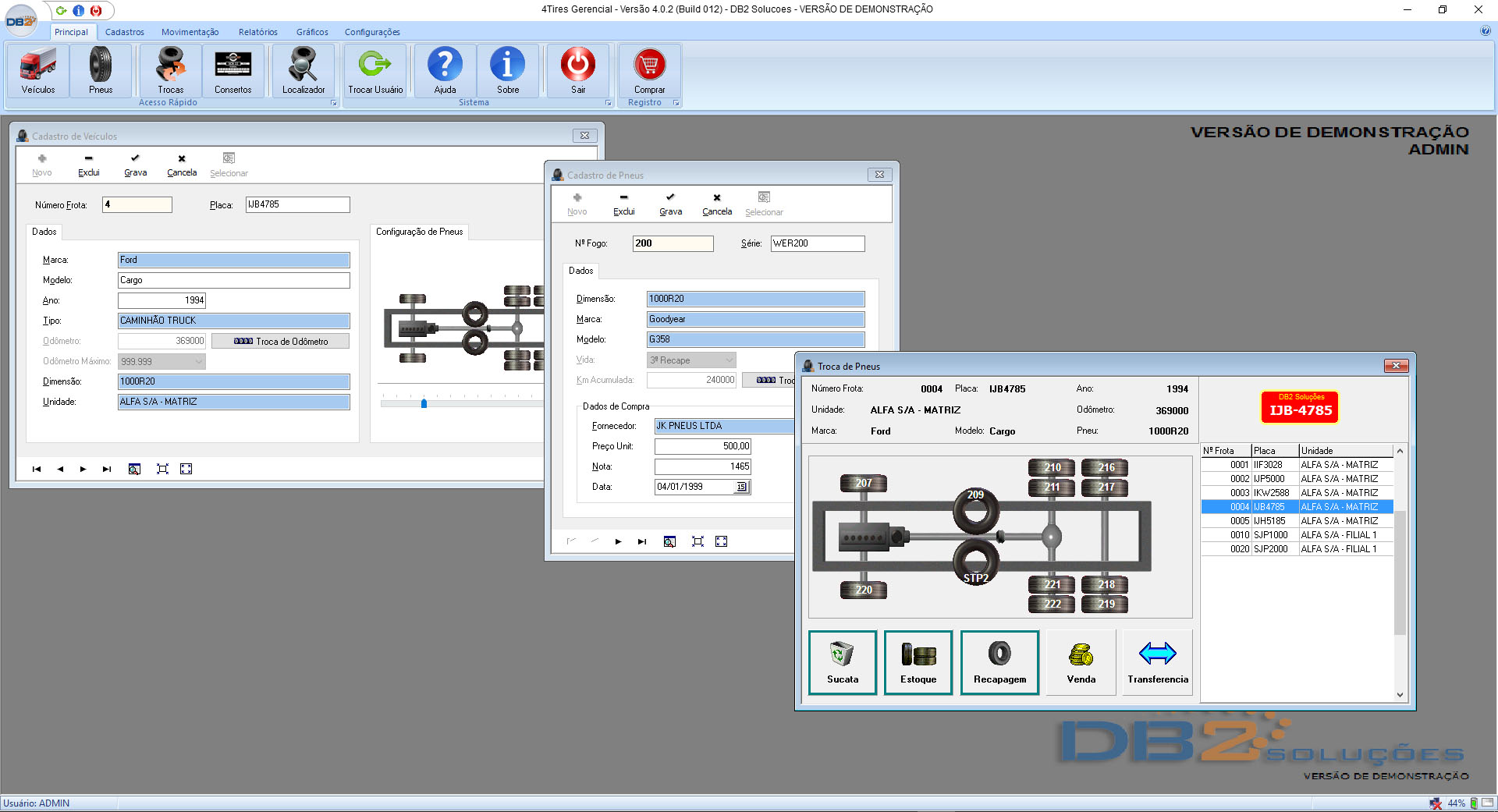This screenshot has width=1498, height=812.
Task: Open Relatórios ribbon tab
Action: click(x=258, y=32)
